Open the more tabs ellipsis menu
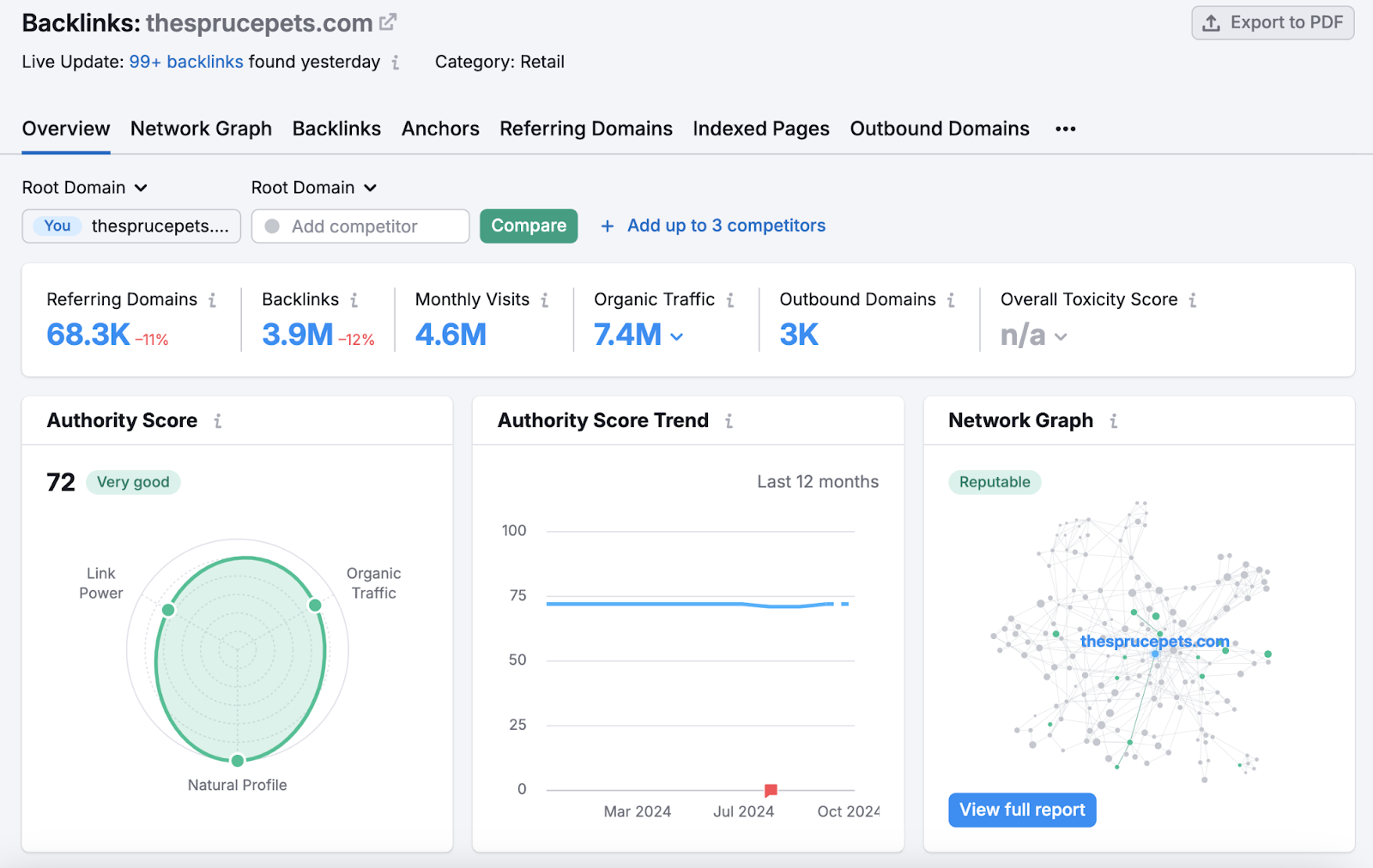The width and height of the screenshot is (1373, 868). coord(1066,129)
